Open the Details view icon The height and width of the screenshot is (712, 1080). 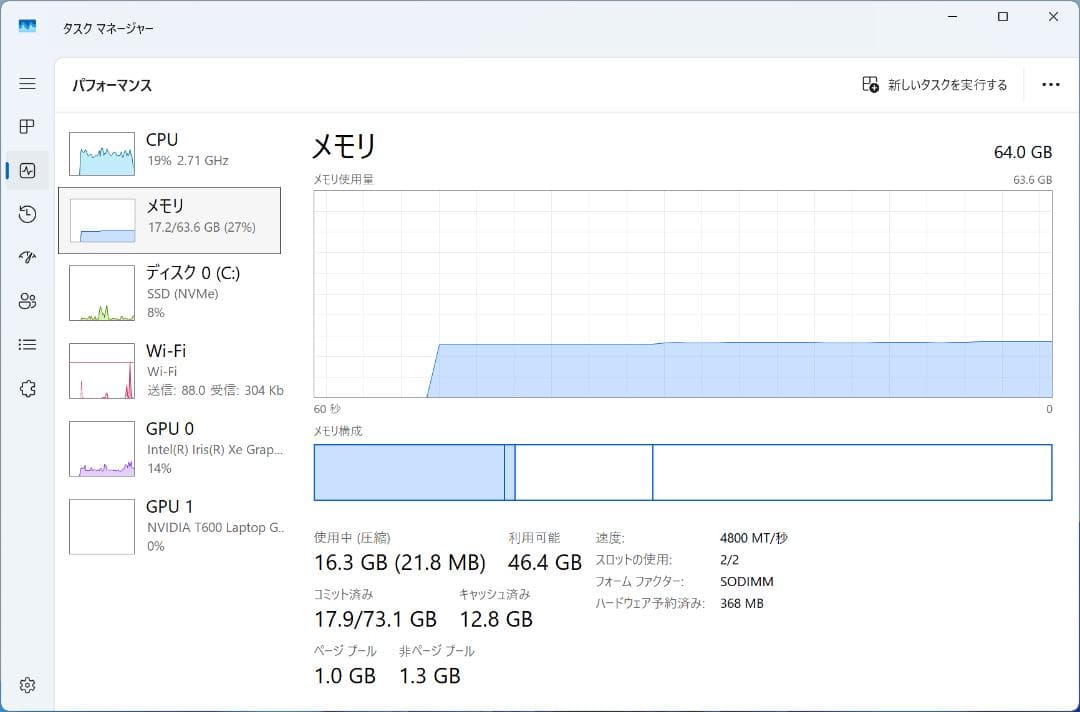pos(27,344)
